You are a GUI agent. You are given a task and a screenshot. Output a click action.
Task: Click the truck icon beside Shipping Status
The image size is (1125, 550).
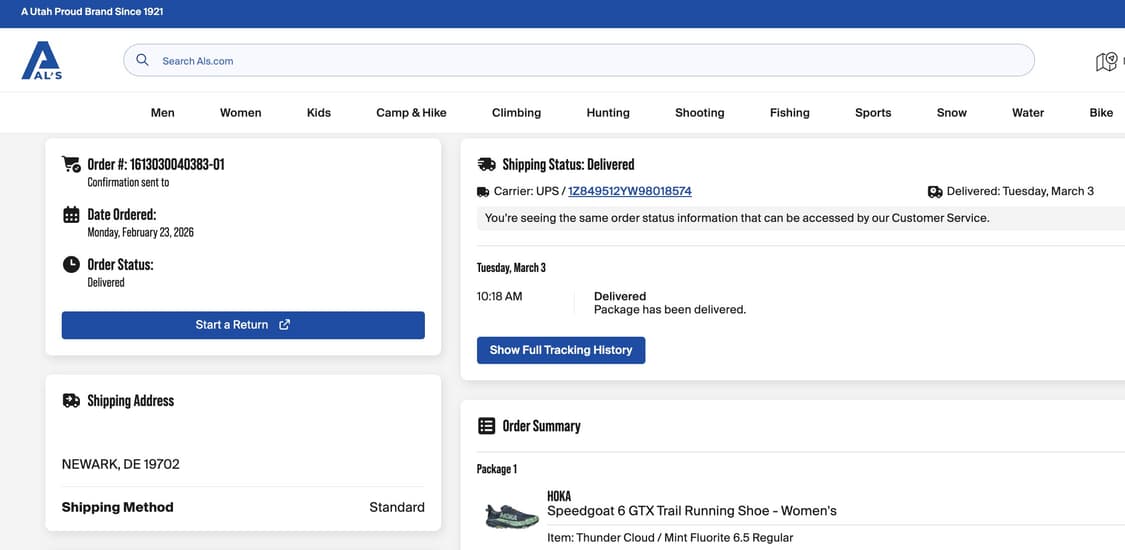coord(486,164)
